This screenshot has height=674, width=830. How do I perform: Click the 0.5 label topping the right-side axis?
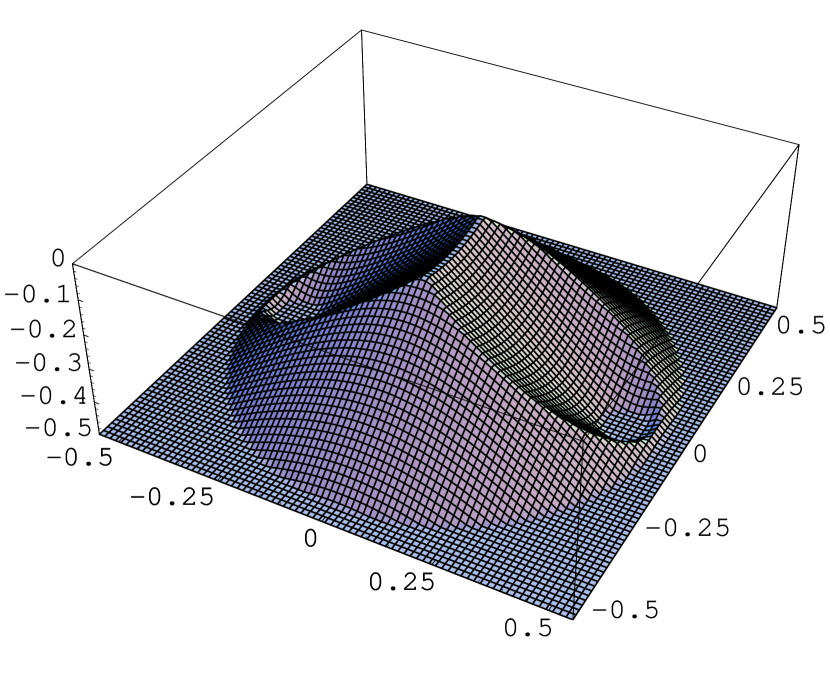pos(801,325)
